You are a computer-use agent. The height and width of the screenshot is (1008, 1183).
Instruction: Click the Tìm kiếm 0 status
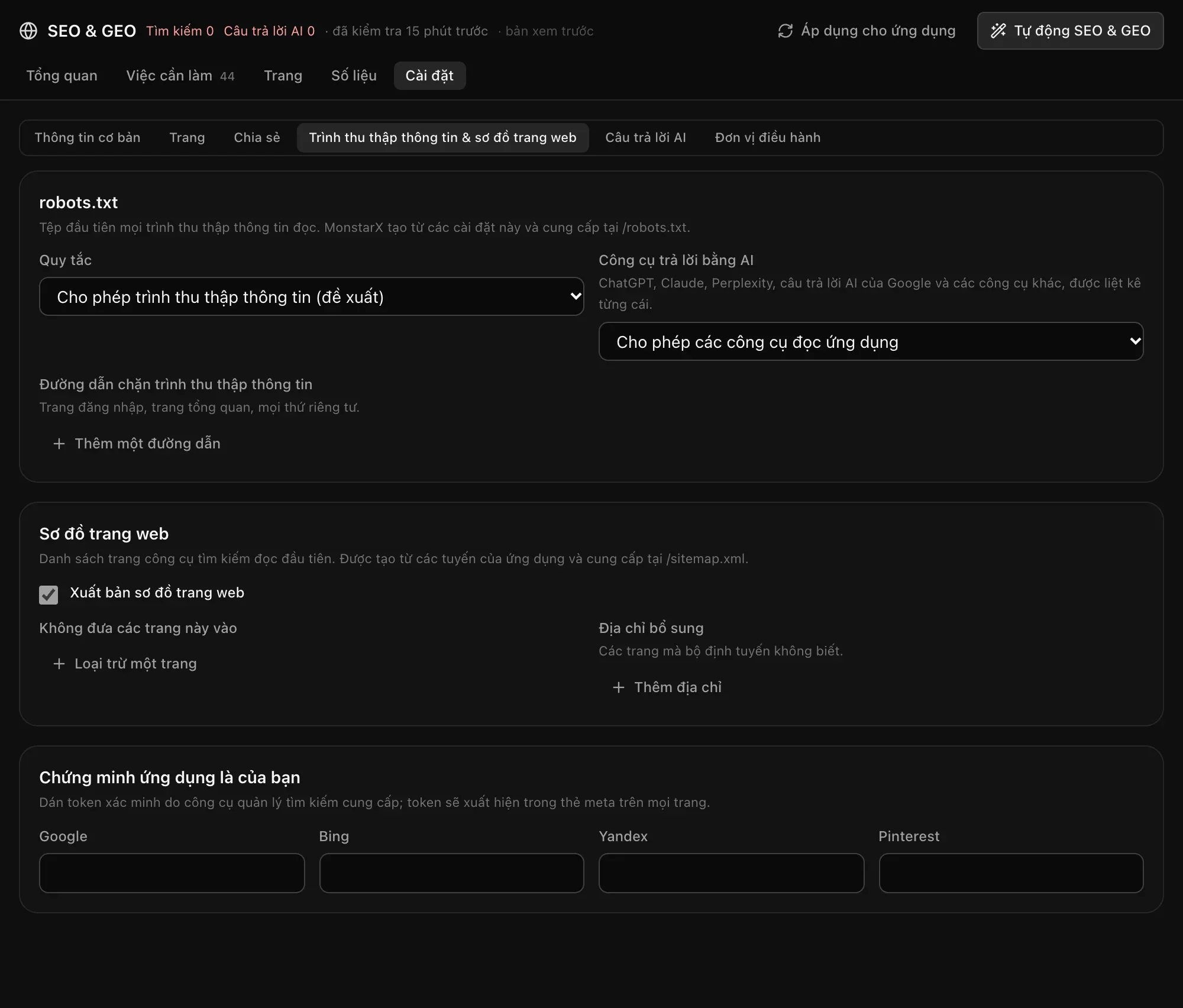[180, 31]
